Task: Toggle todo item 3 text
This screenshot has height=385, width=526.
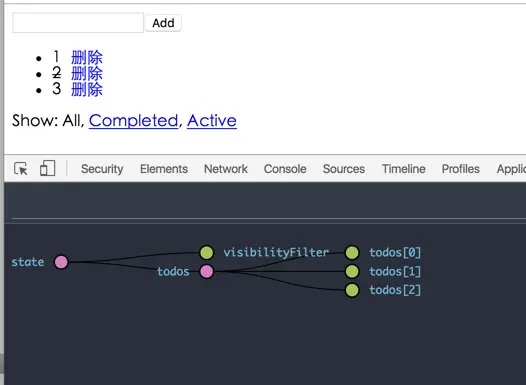Action: tap(56, 89)
